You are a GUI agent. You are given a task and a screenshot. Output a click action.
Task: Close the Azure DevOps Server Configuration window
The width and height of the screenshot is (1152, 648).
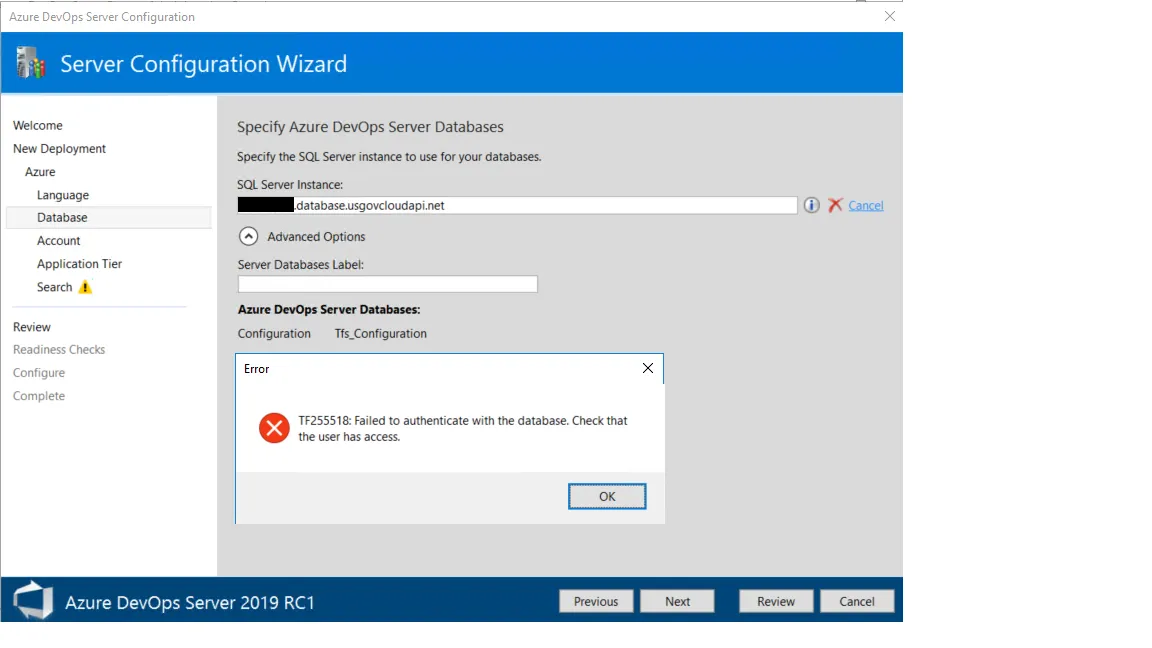coord(890,16)
